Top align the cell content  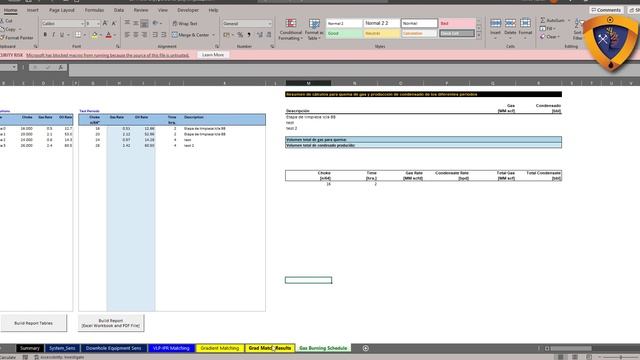[127, 23]
